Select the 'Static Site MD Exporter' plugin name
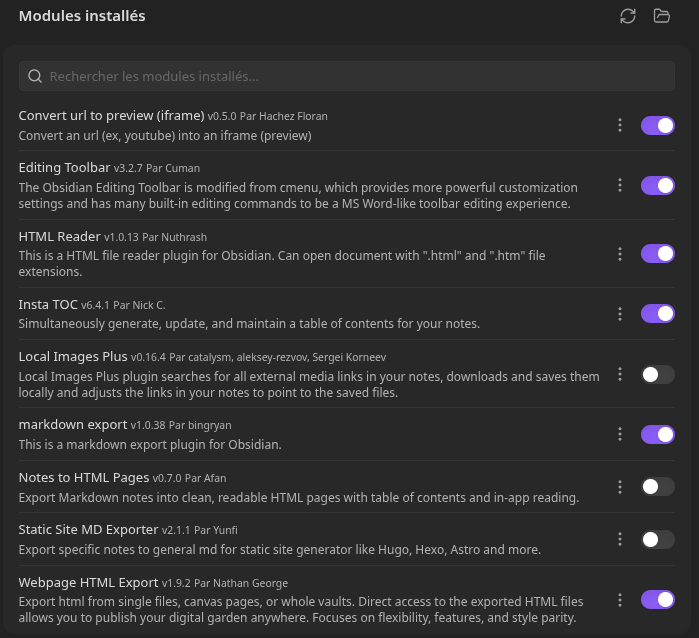This screenshot has width=699, height=638. pos(88,530)
